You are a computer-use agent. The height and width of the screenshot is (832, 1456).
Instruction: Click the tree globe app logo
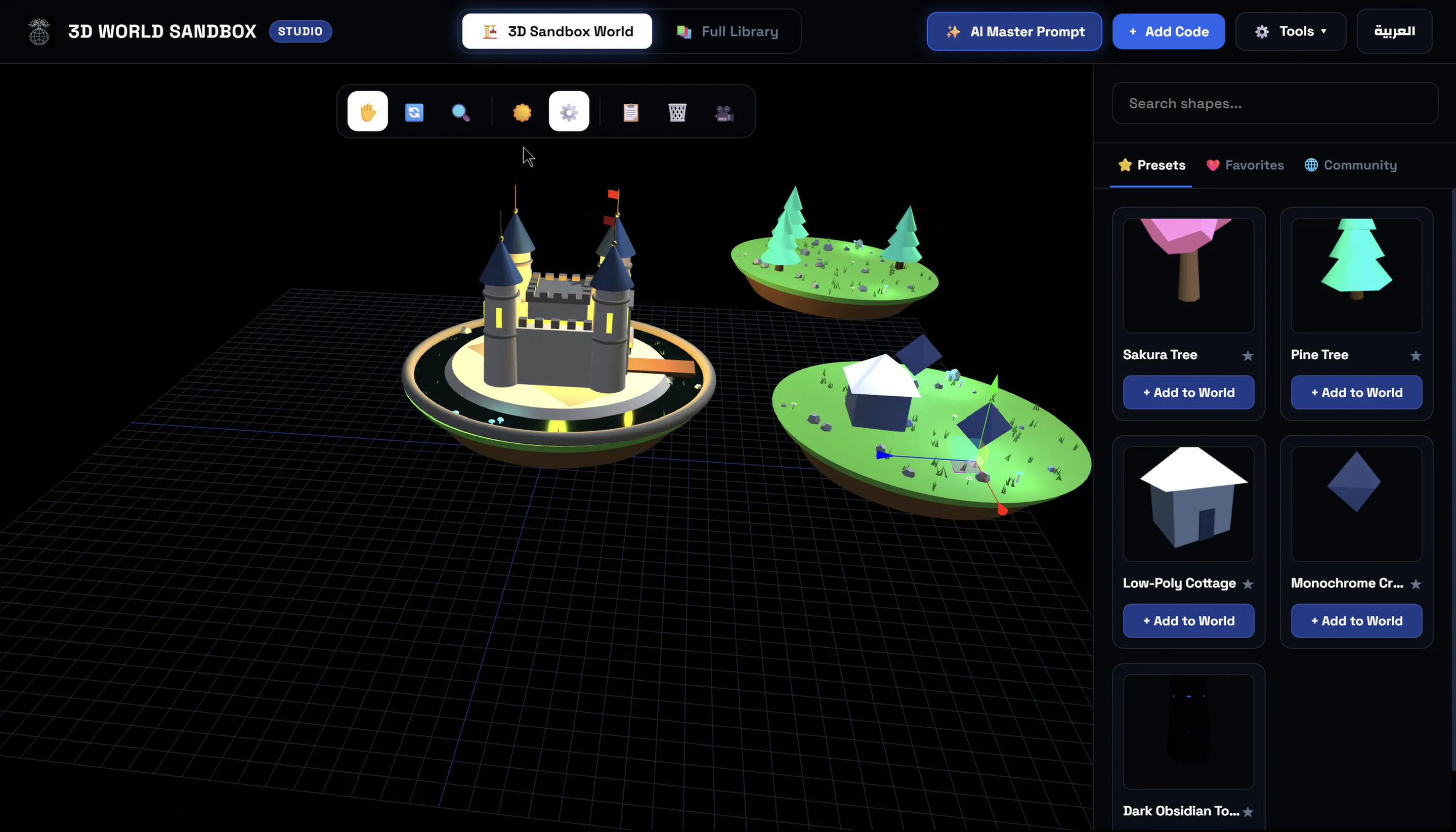point(39,31)
